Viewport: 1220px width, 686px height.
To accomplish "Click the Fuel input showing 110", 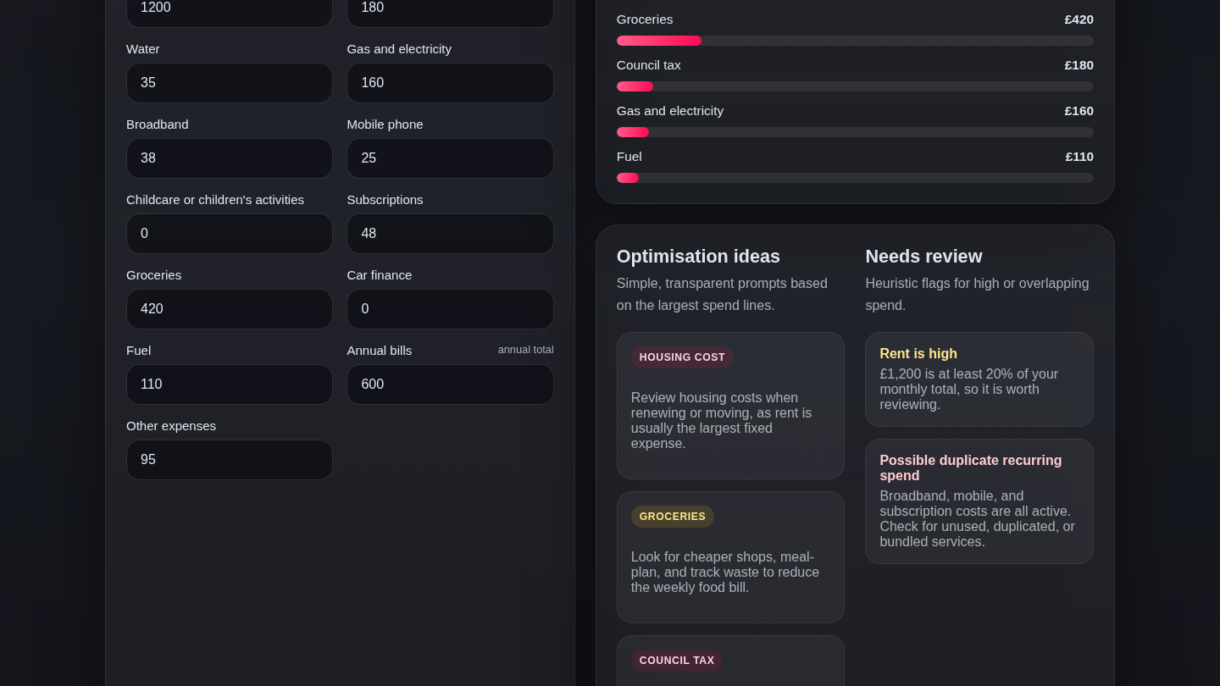I will [229, 384].
